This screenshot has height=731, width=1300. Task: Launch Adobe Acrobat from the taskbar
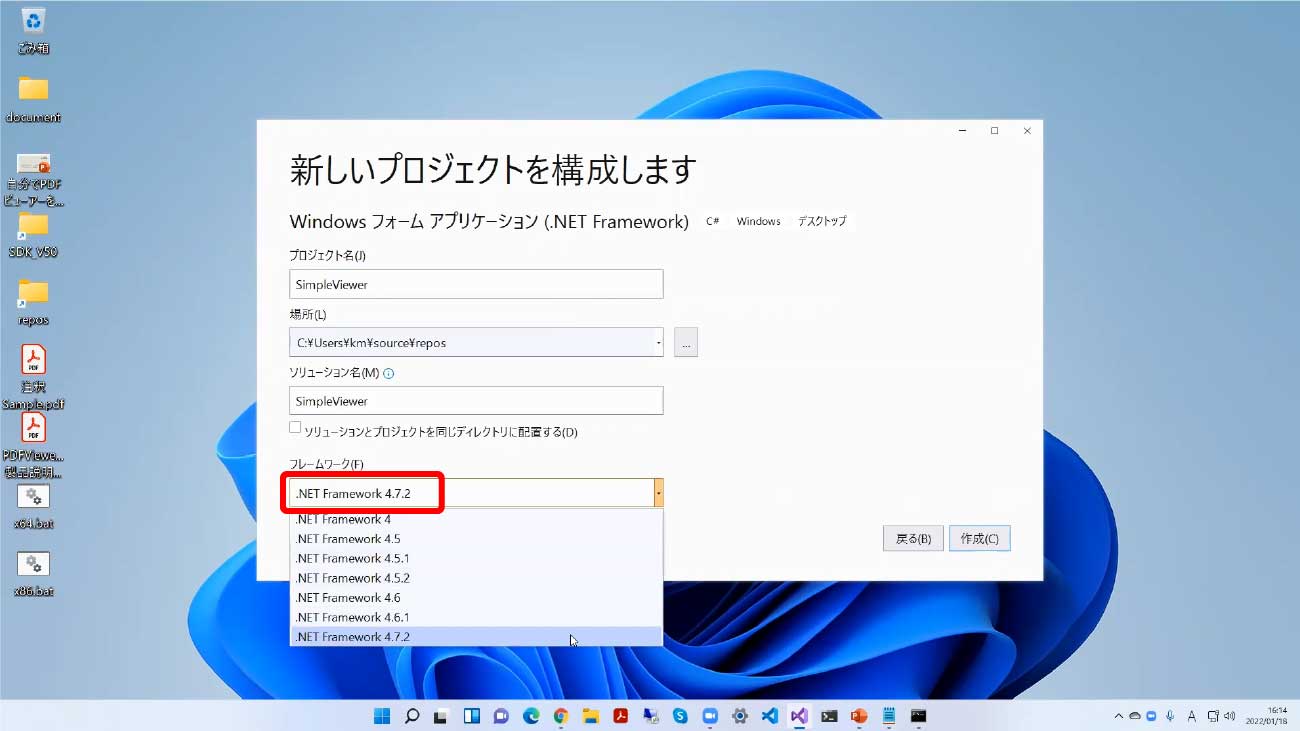coord(620,716)
